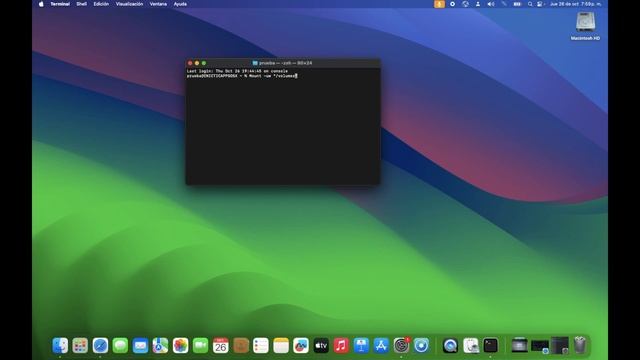Open the Edición menu
The width and height of the screenshot is (640, 360).
pos(101,4)
